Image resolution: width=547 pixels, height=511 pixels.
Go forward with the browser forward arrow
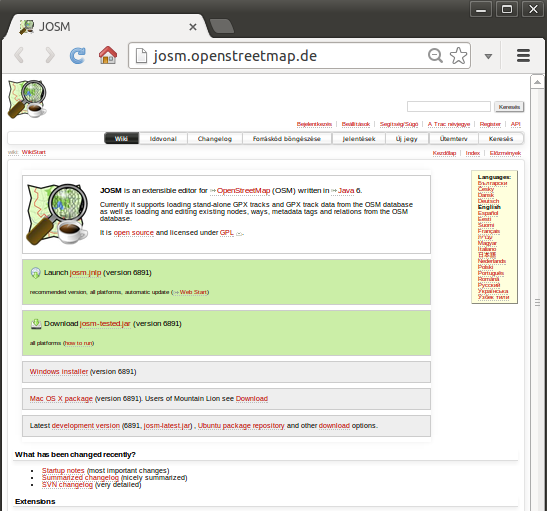pyautogui.click(x=50, y=55)
